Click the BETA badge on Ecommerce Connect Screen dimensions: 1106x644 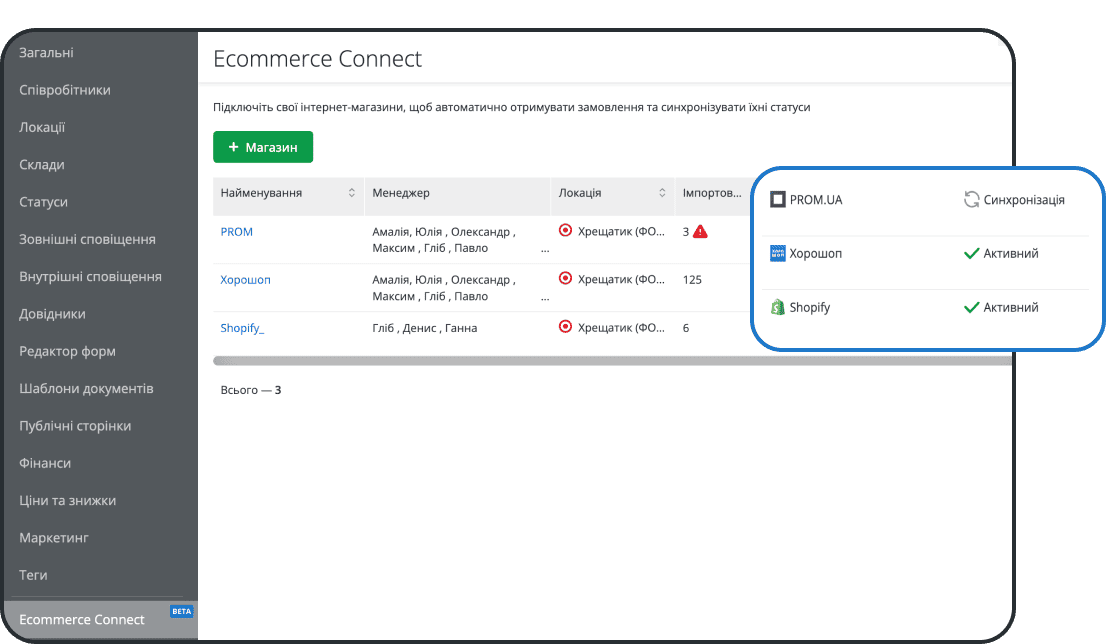pyautogui.click(x=181, y=611)
